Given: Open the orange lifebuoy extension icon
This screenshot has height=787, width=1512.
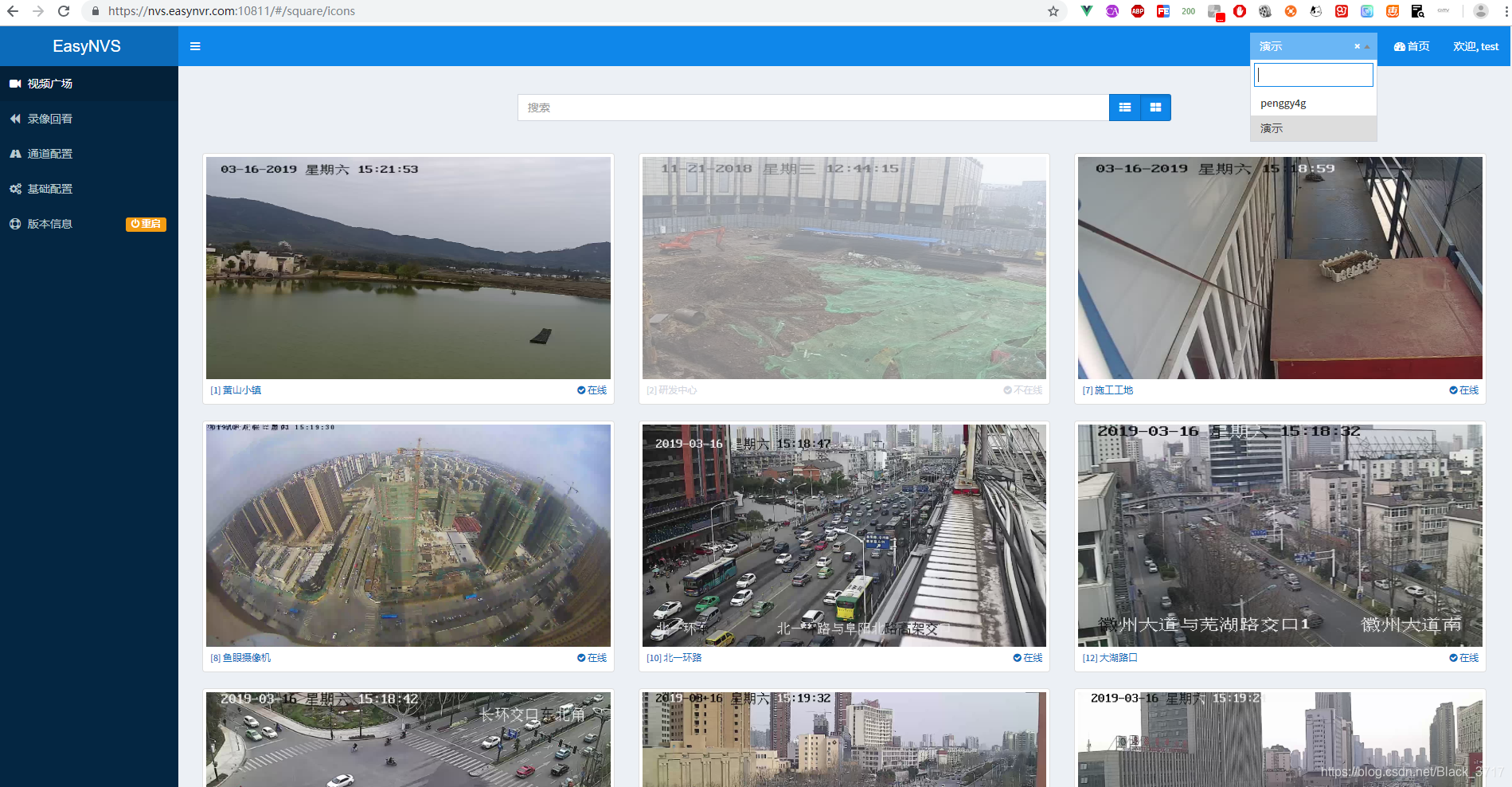Looking at the screenshot, I should click(1291, 11).
